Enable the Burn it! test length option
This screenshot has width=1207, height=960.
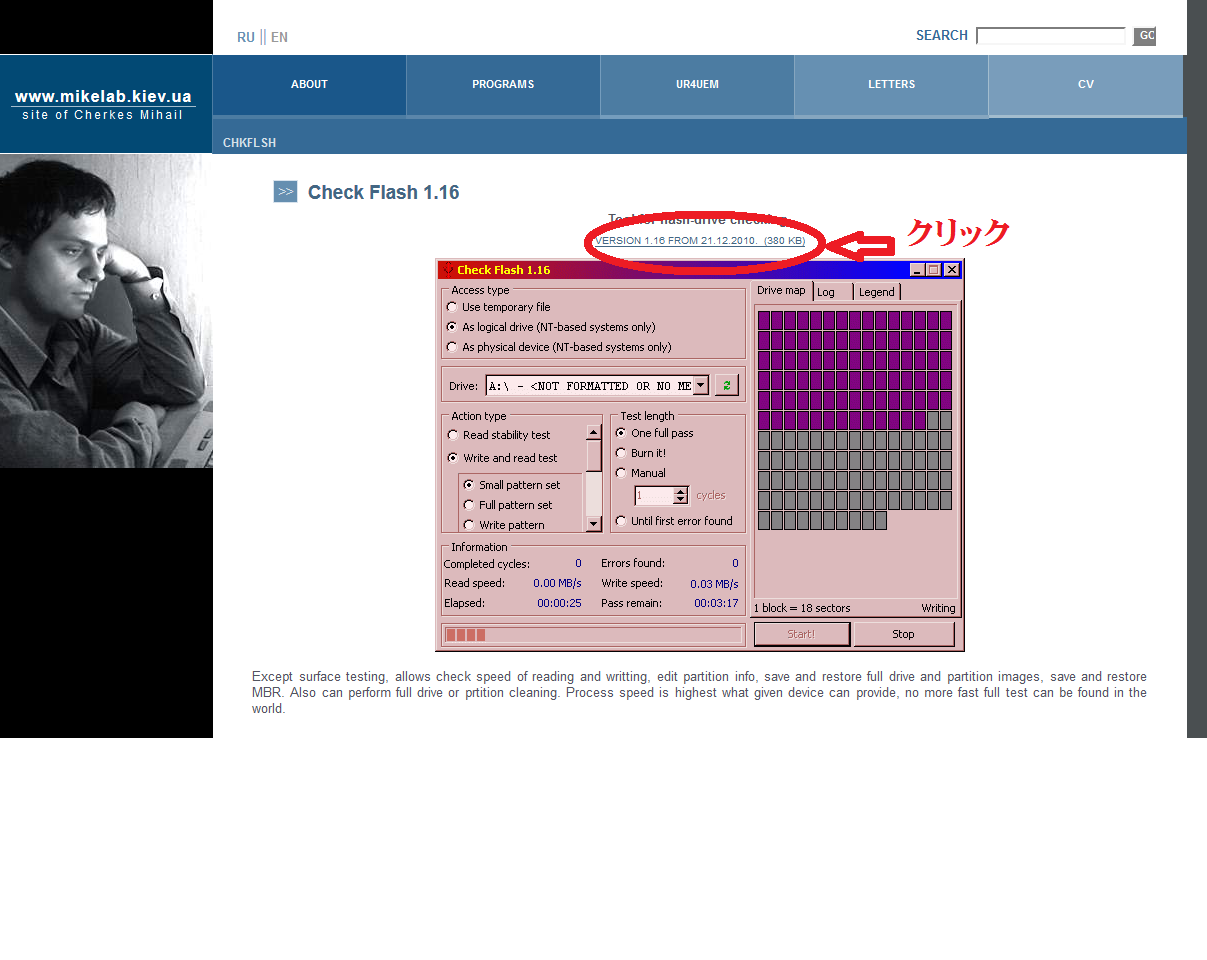tap(620, 452)
